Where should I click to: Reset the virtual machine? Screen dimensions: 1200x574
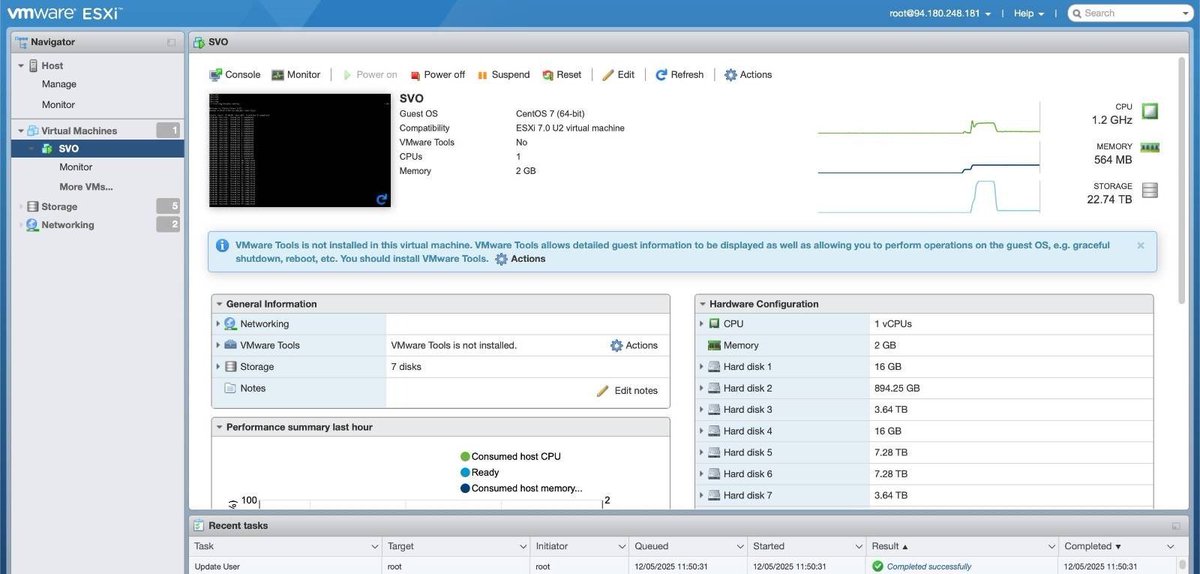(562, 75)
